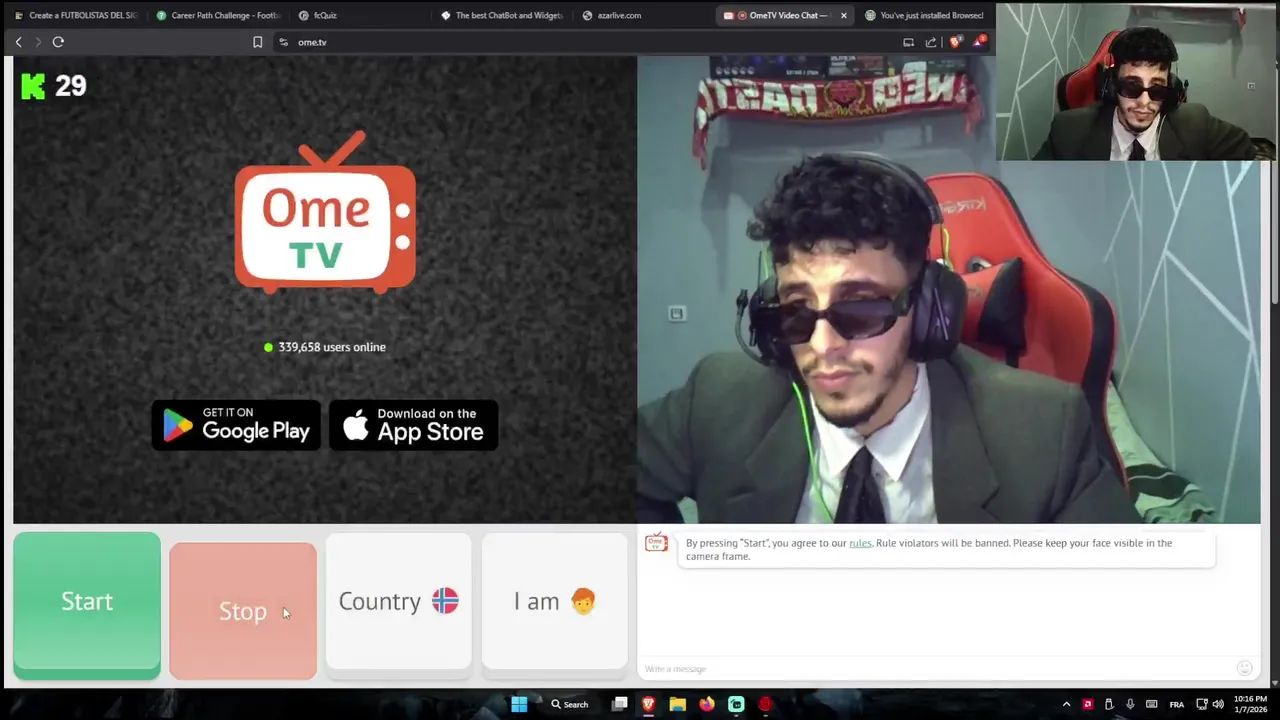Open network settings tray icon

pos(1202,704)
